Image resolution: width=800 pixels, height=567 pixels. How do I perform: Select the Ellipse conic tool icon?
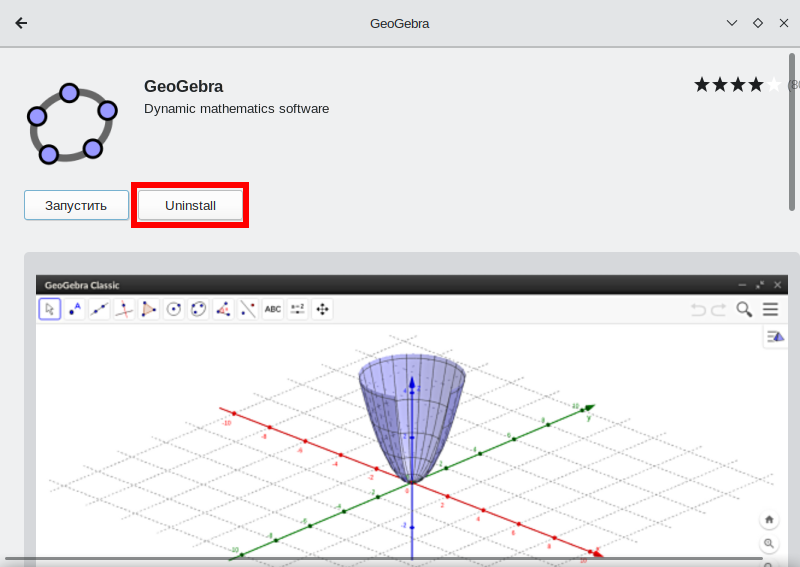[198, 309]
